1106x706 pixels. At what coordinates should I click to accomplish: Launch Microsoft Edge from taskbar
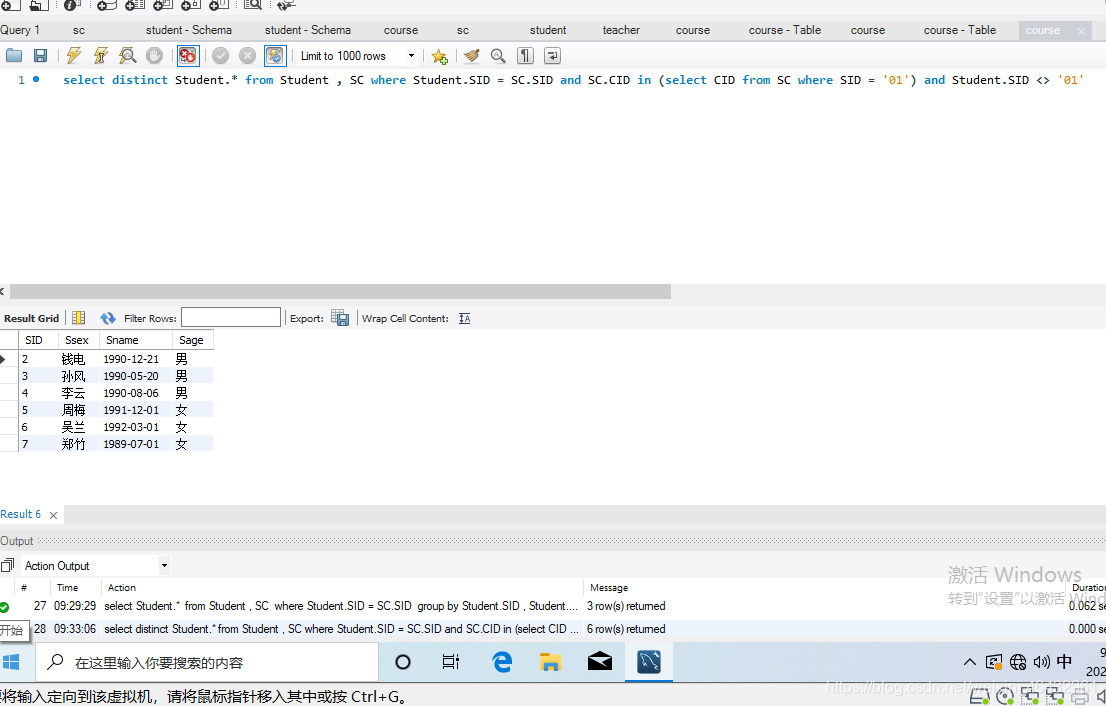(x=502, y=662)
